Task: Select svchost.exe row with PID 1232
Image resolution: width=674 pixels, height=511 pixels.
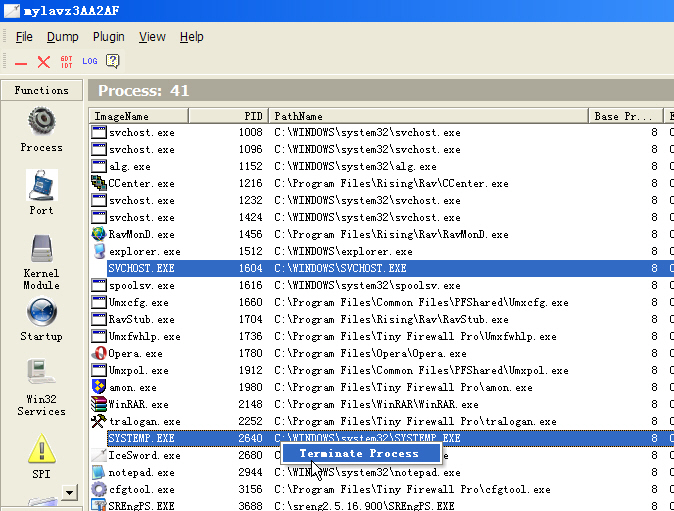Action: (x=382, y=200)
